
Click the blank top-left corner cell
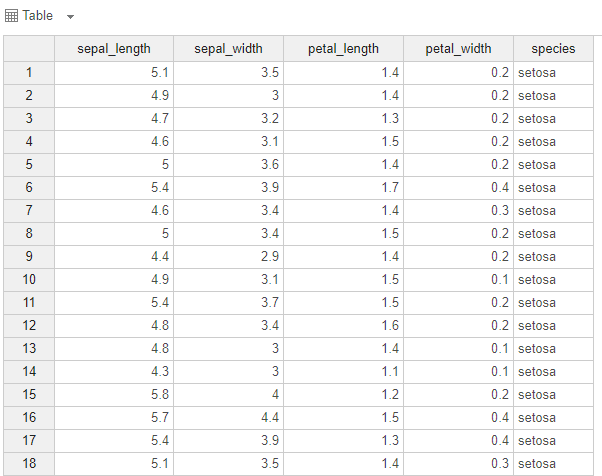coord(29,49)
